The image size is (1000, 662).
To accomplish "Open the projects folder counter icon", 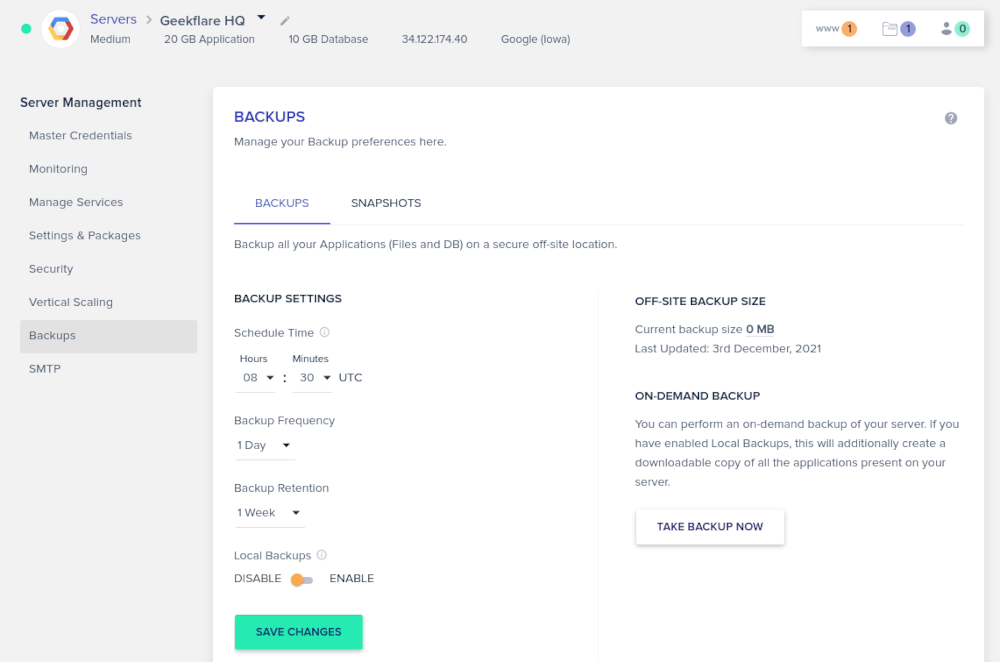I will (x=898, y=29).
